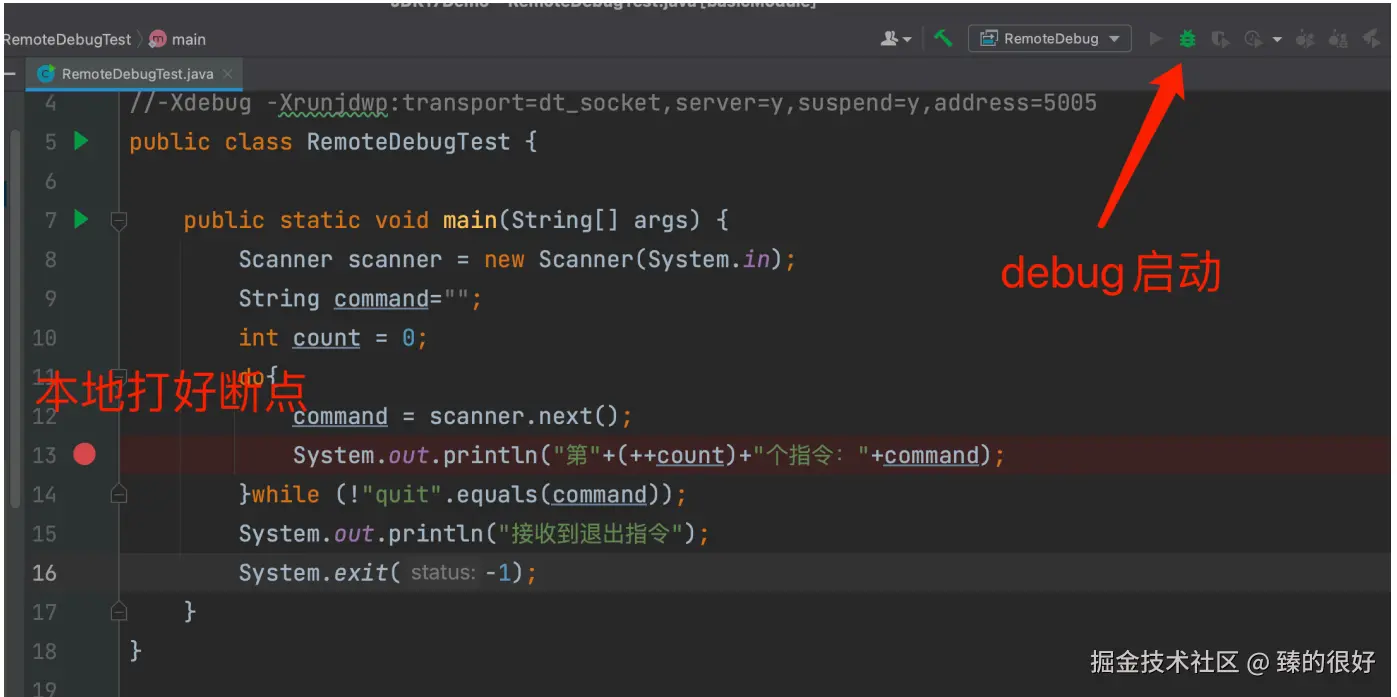1397x697 pixels.
Task: Click the main breadcrumb item
Action: click(188, 39)
